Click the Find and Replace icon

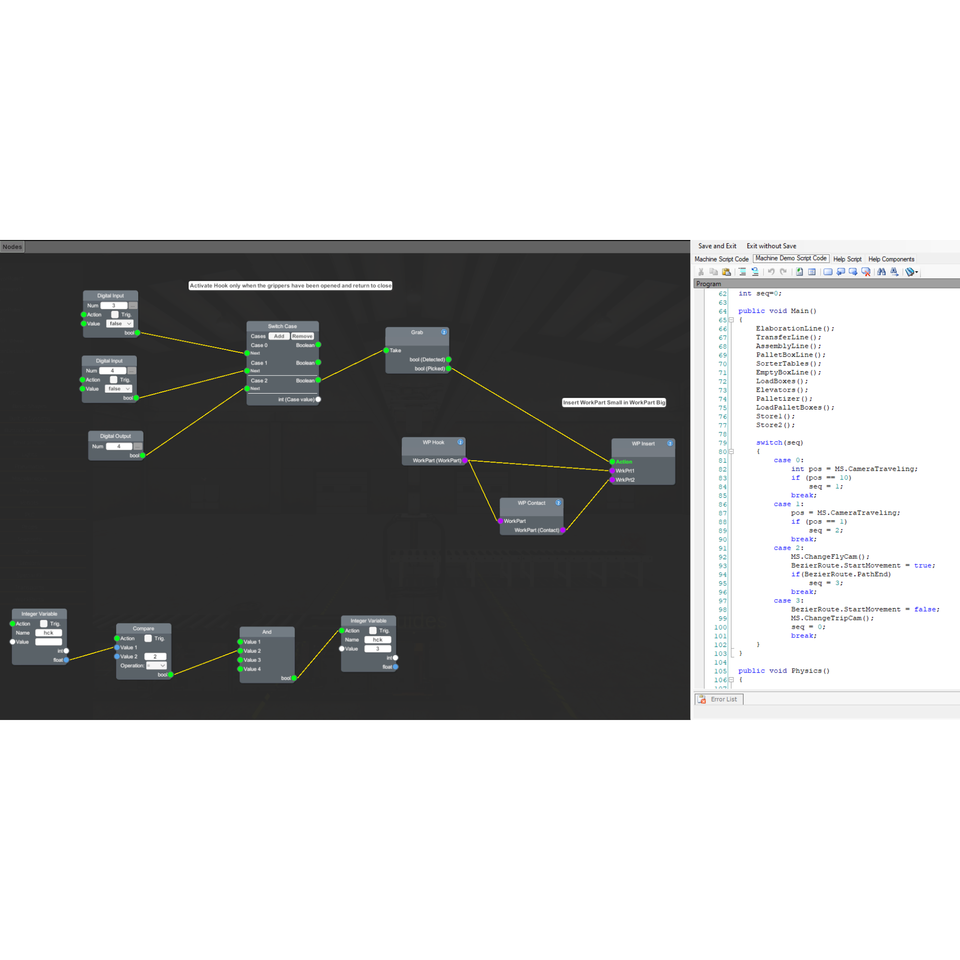tap(894, 272)
